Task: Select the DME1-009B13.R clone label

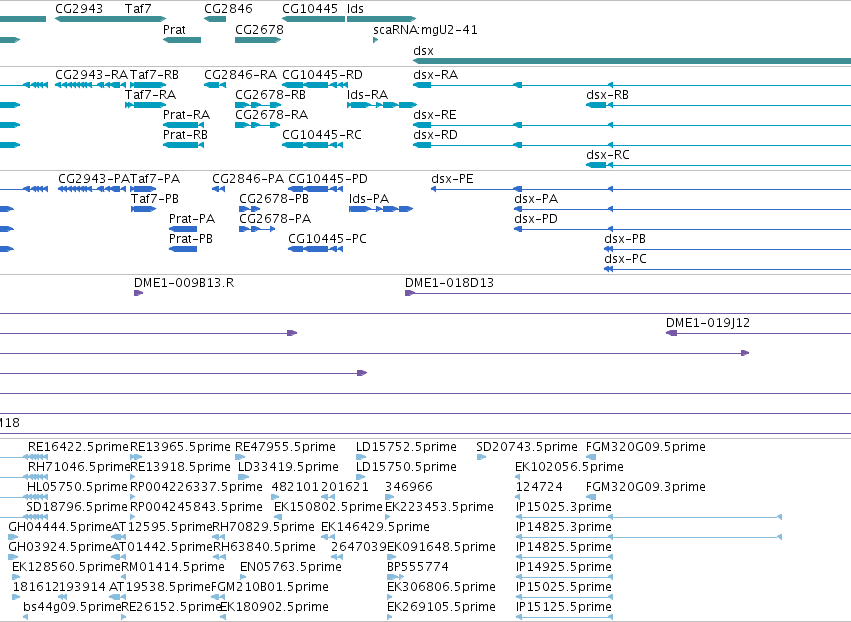Action: [184, 283]
